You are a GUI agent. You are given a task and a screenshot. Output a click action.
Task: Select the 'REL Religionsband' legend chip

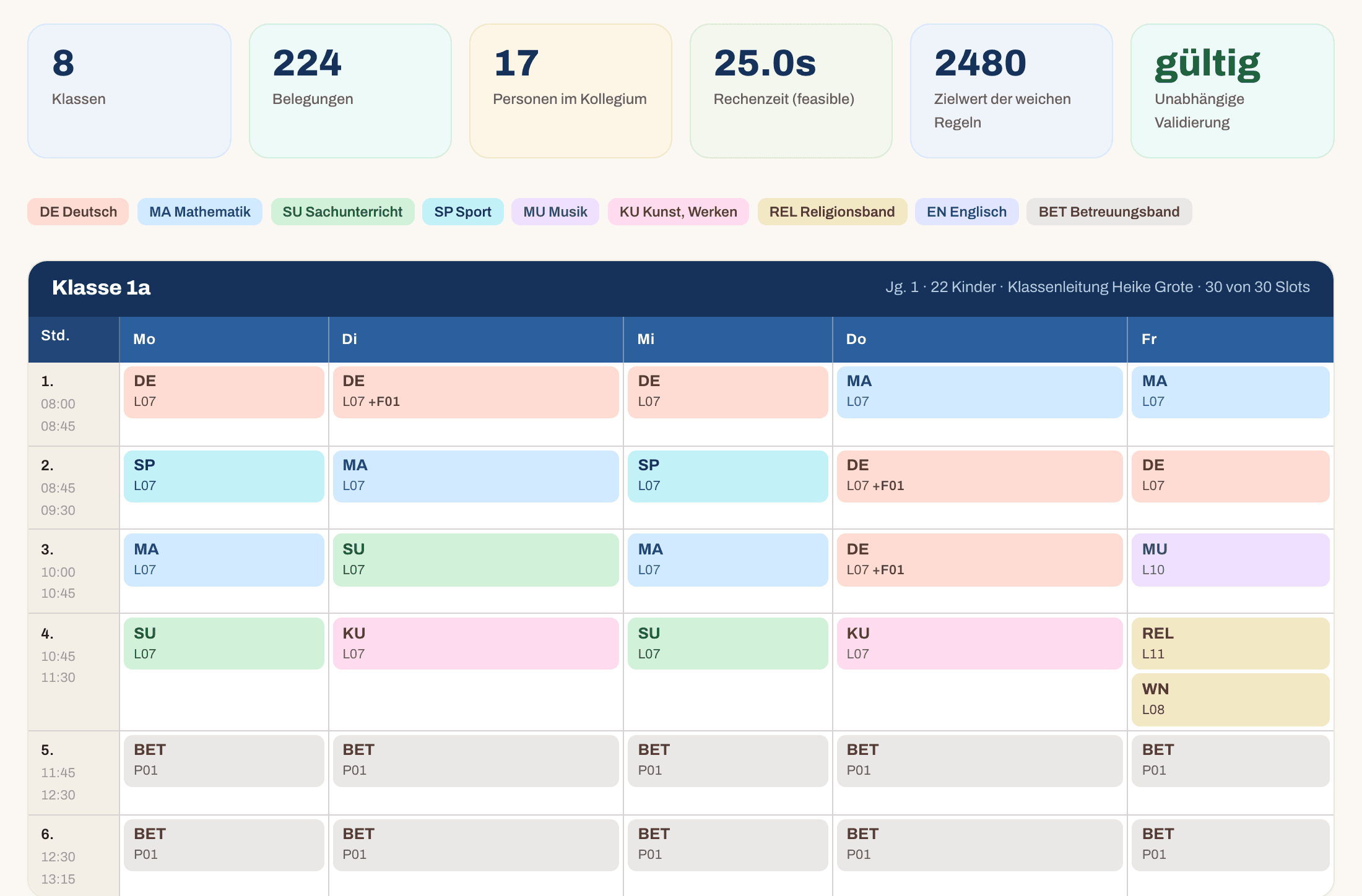coord(832,212)
